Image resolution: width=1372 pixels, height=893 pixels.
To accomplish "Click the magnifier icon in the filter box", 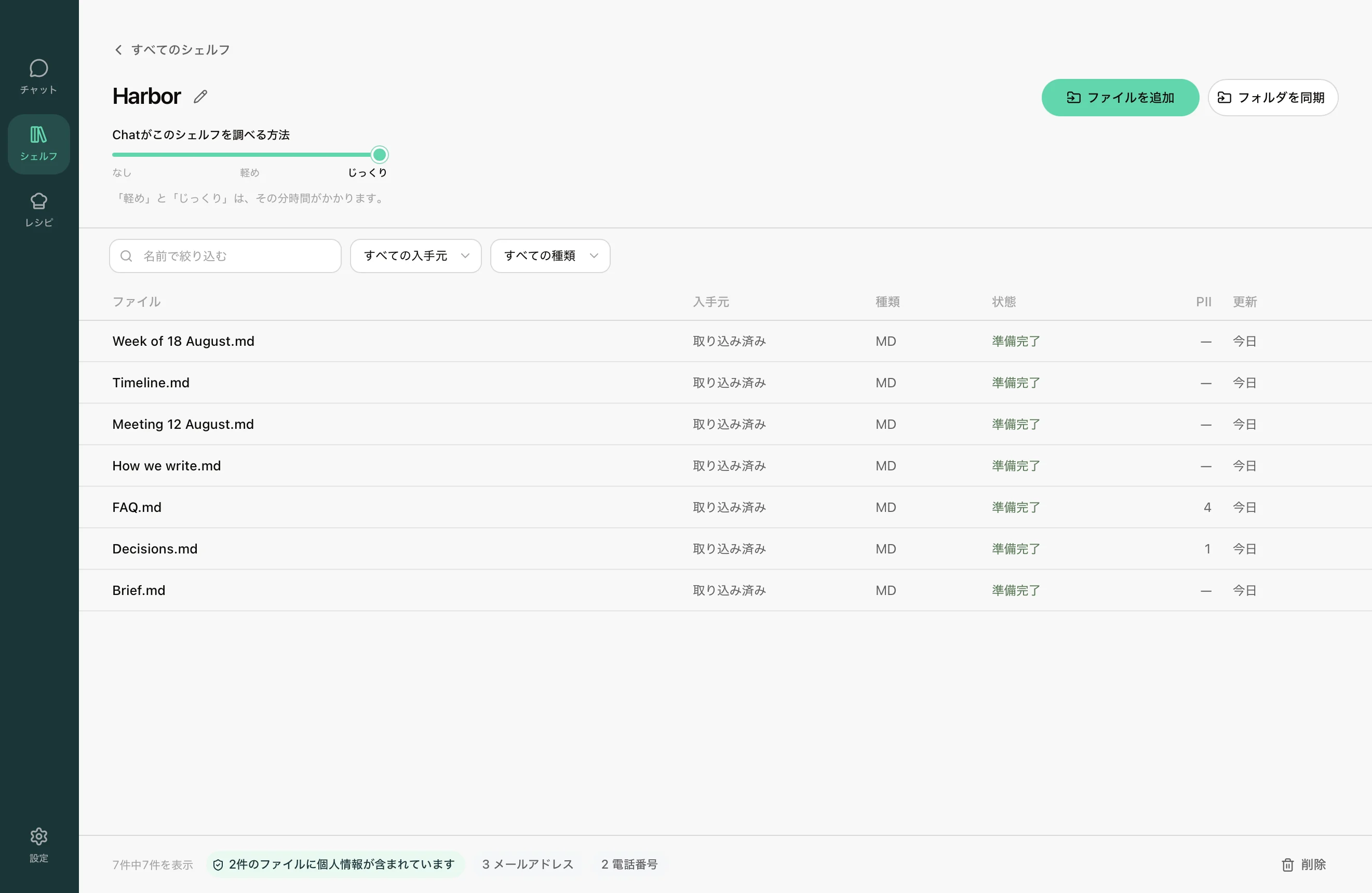I will point(126,256).
